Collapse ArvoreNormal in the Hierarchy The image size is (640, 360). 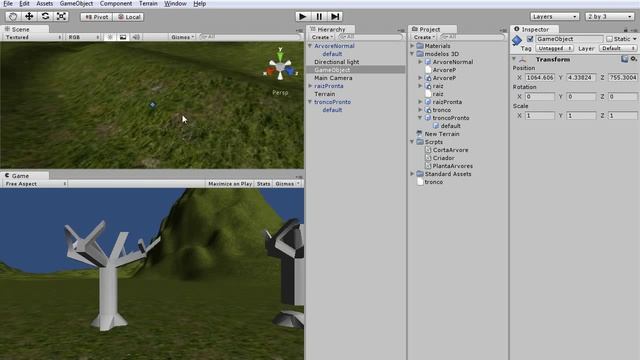coord(310,46)
